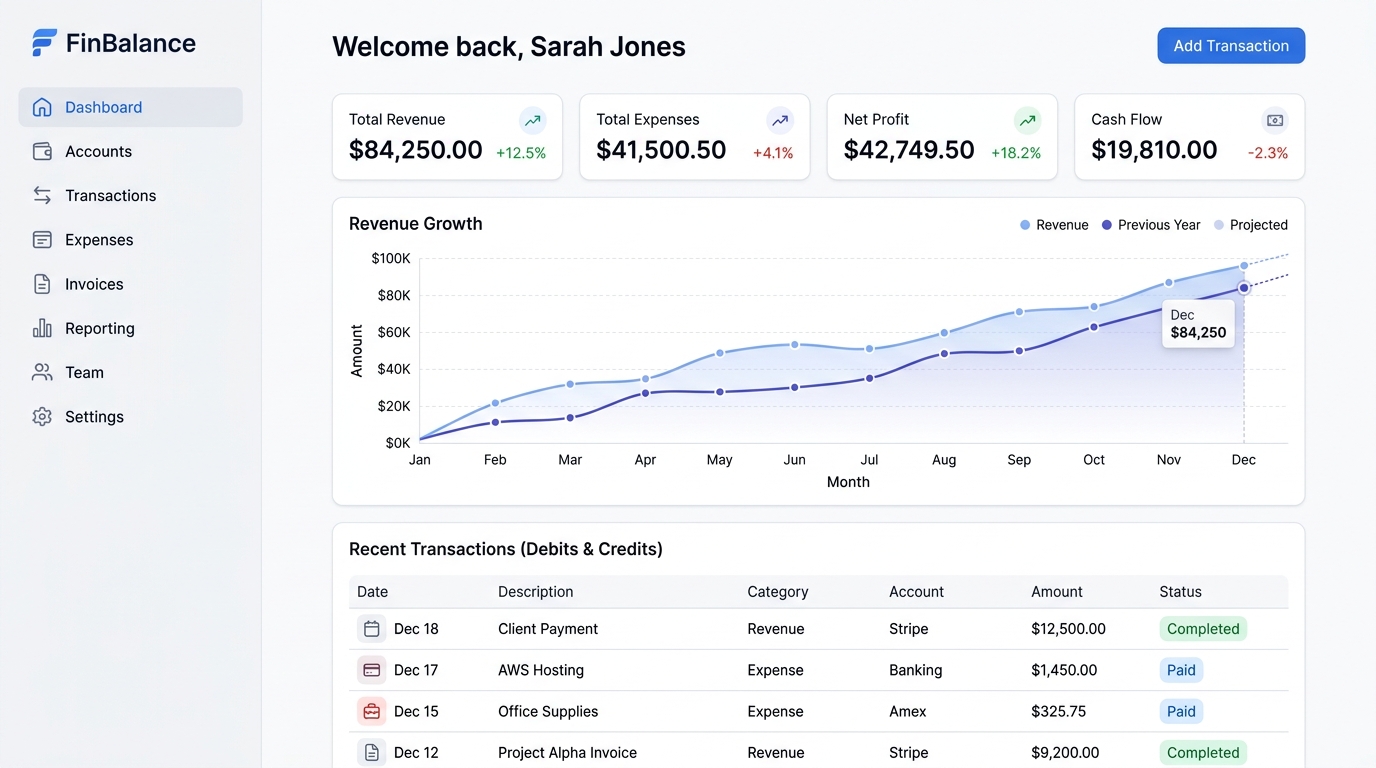Click the Description column header

pyautogui.click(x=536, y=592)
